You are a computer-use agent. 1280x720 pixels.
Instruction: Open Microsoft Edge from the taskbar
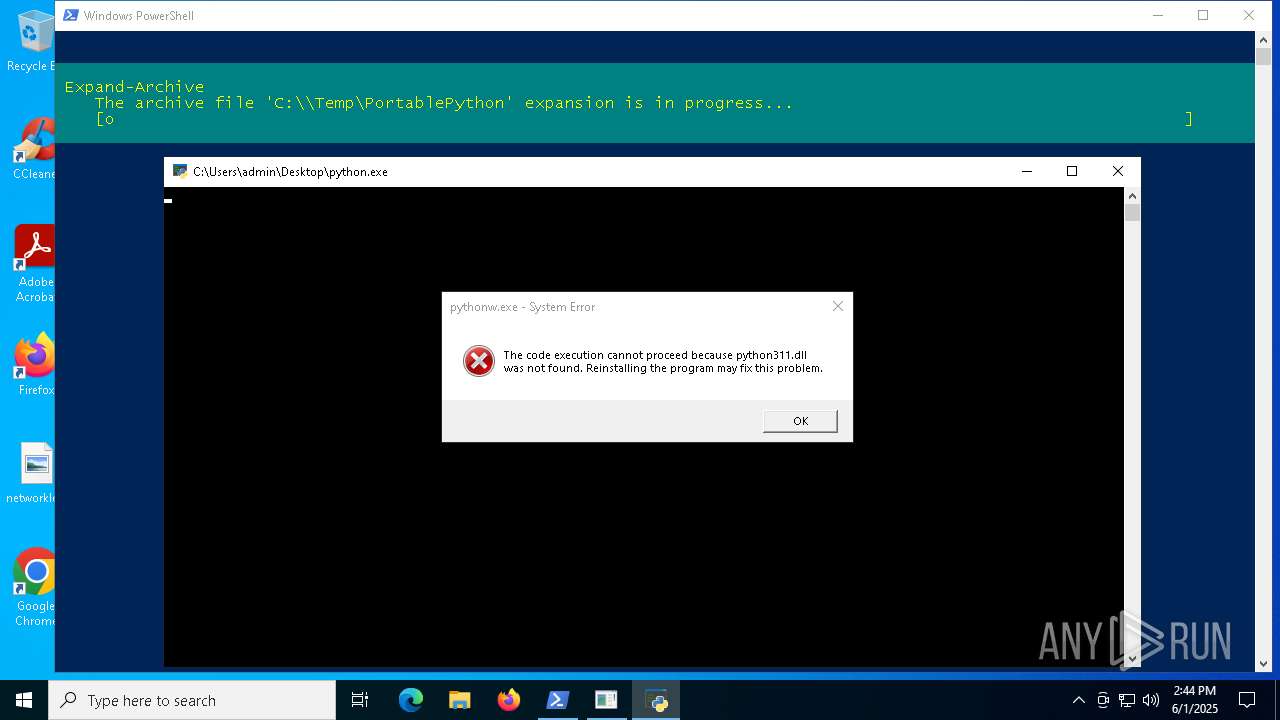(411, 700)
